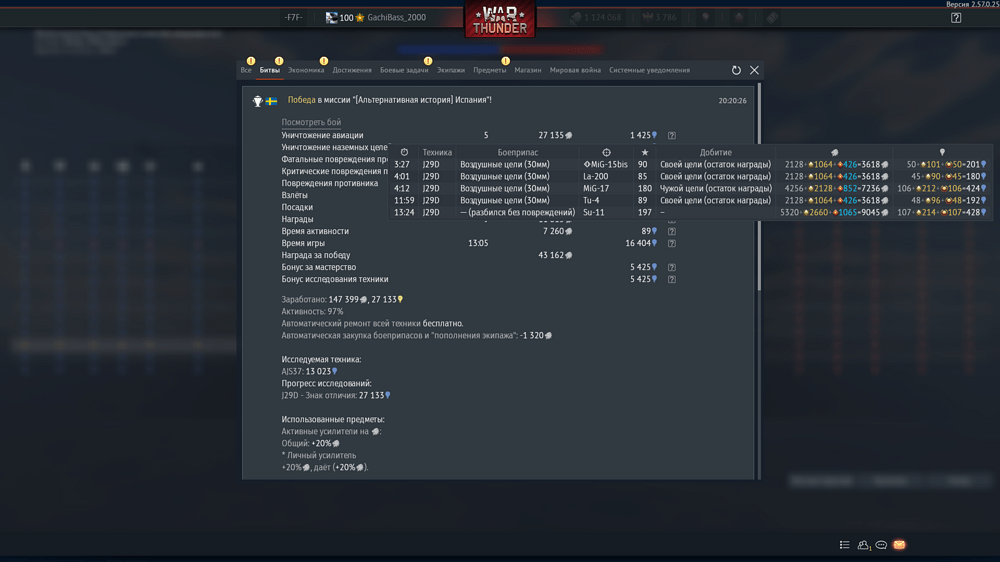Select the Системные уведомления tab
The width and height of the screenshot is (1000, 562).
tap(649, 70)
